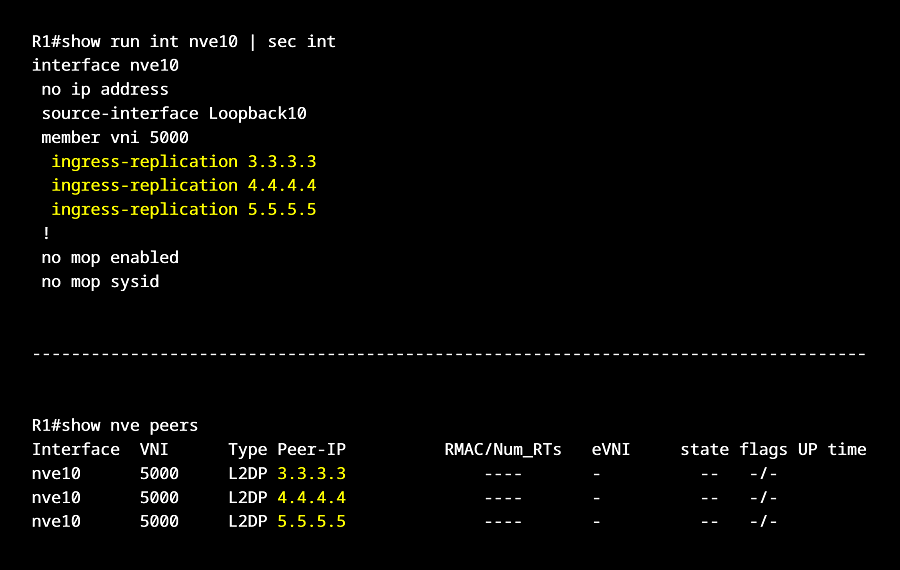This screenshot has height=570, width=900.
Task: Click the 'no mop enabled' line
Action: (110, 257)
